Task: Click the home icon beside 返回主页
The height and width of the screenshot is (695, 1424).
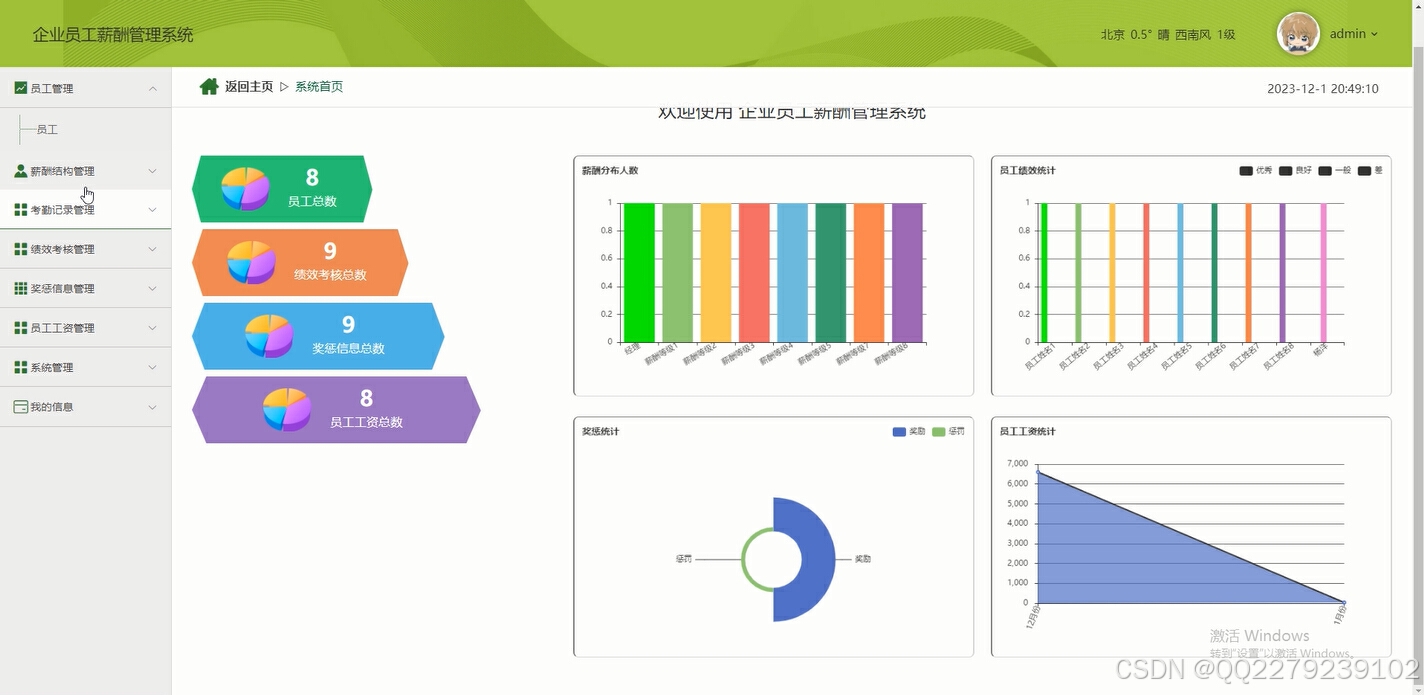Action: pos(208,86)
